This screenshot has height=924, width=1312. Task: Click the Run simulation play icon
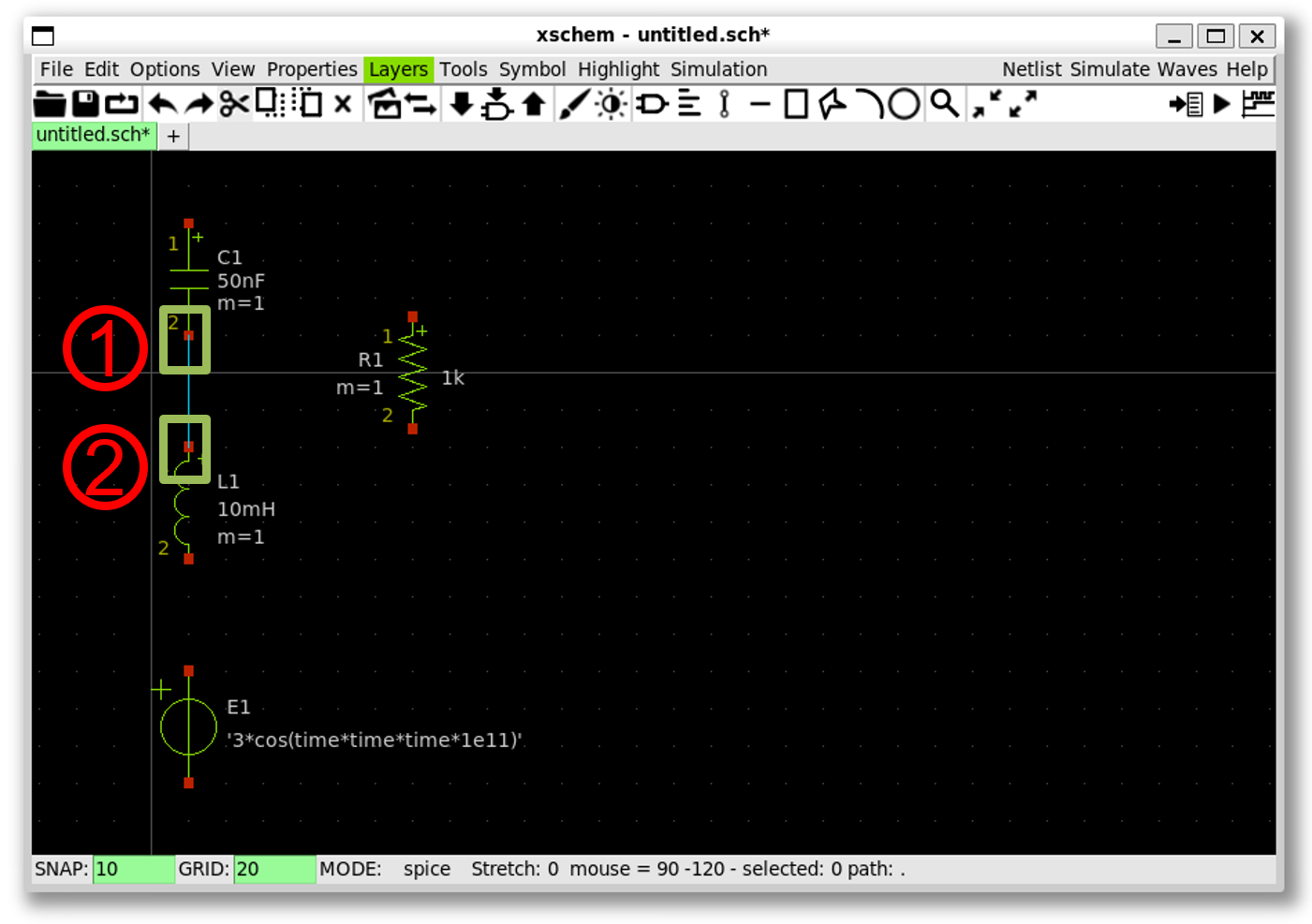(x=1221, y=104)
